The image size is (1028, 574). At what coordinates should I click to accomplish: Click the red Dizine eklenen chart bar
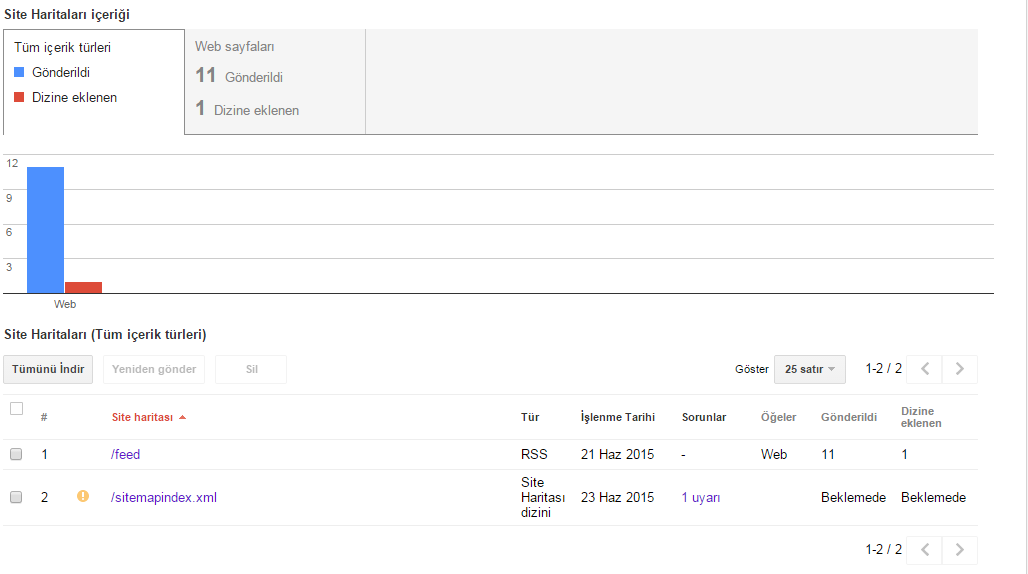pos(83,288)
